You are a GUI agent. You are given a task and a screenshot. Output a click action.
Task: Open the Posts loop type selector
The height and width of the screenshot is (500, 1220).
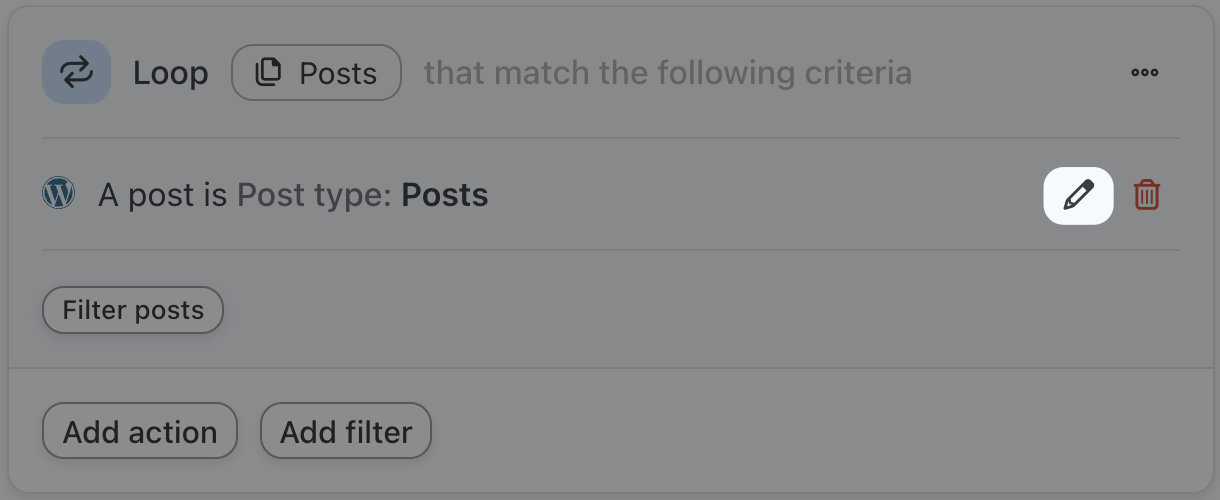(316, 73)
